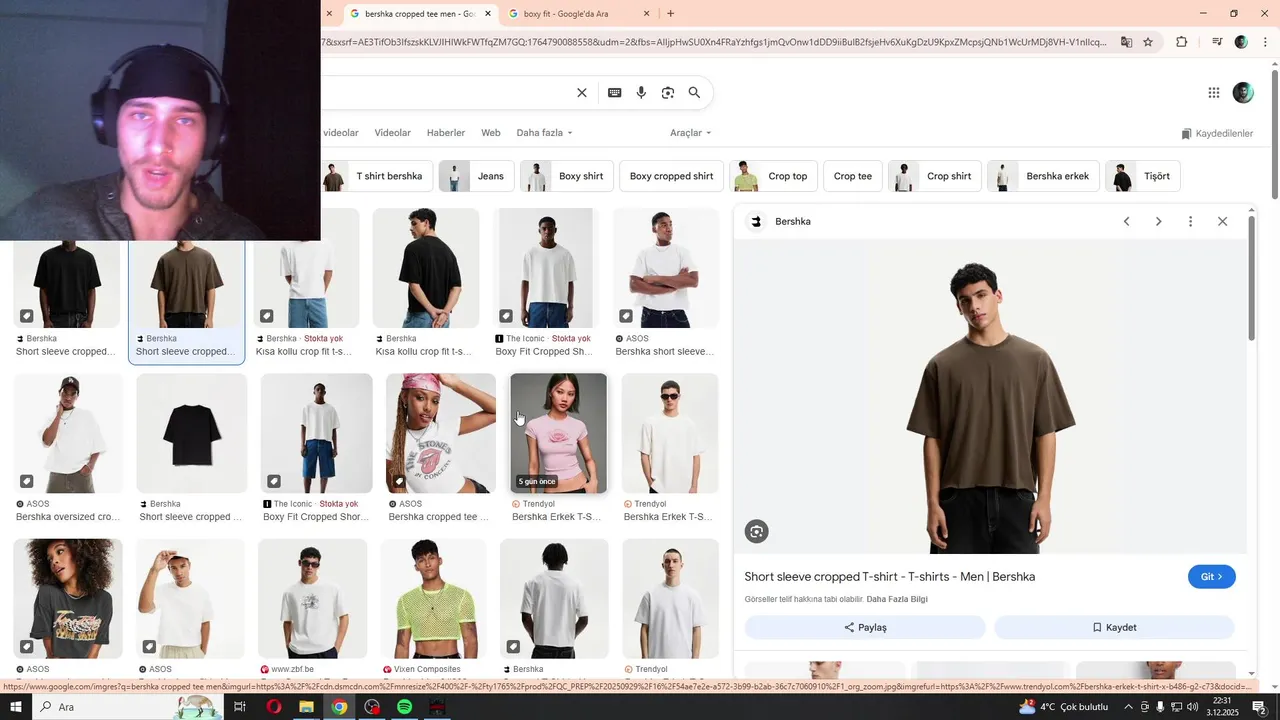Open the Chrome profile avatar in the toolbar
This screenshot has height=720, width=1280.
click(1241, 42)
